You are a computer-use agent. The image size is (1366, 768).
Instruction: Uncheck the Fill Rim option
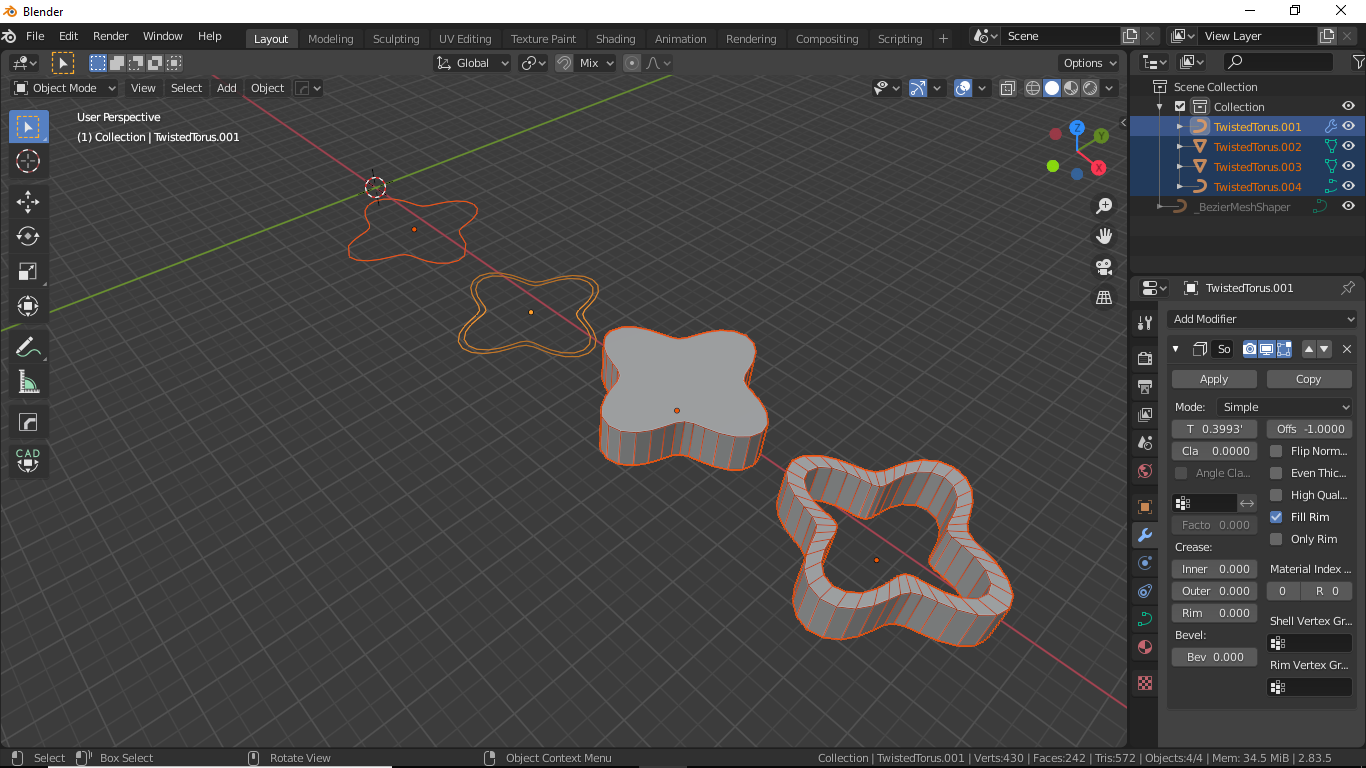pyautogui.click(x=1276, y=517)
